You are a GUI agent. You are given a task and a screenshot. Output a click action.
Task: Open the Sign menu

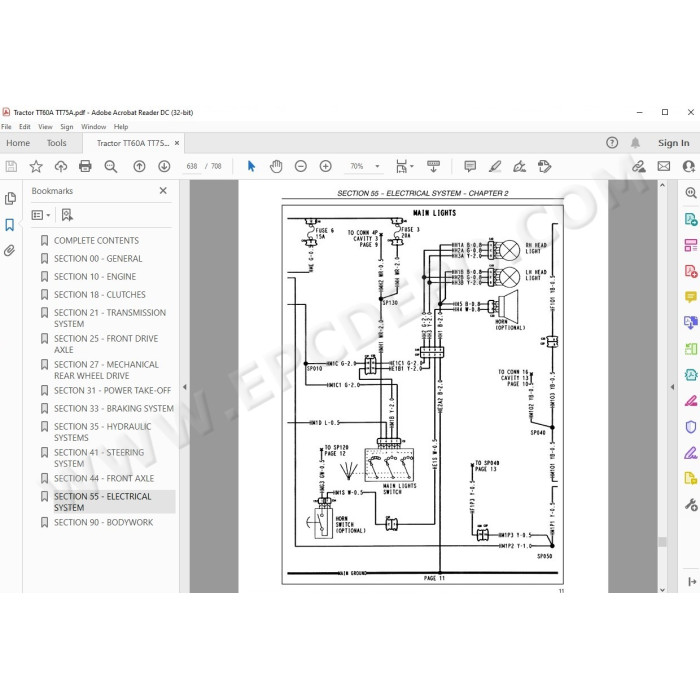[x=67, y=127]
